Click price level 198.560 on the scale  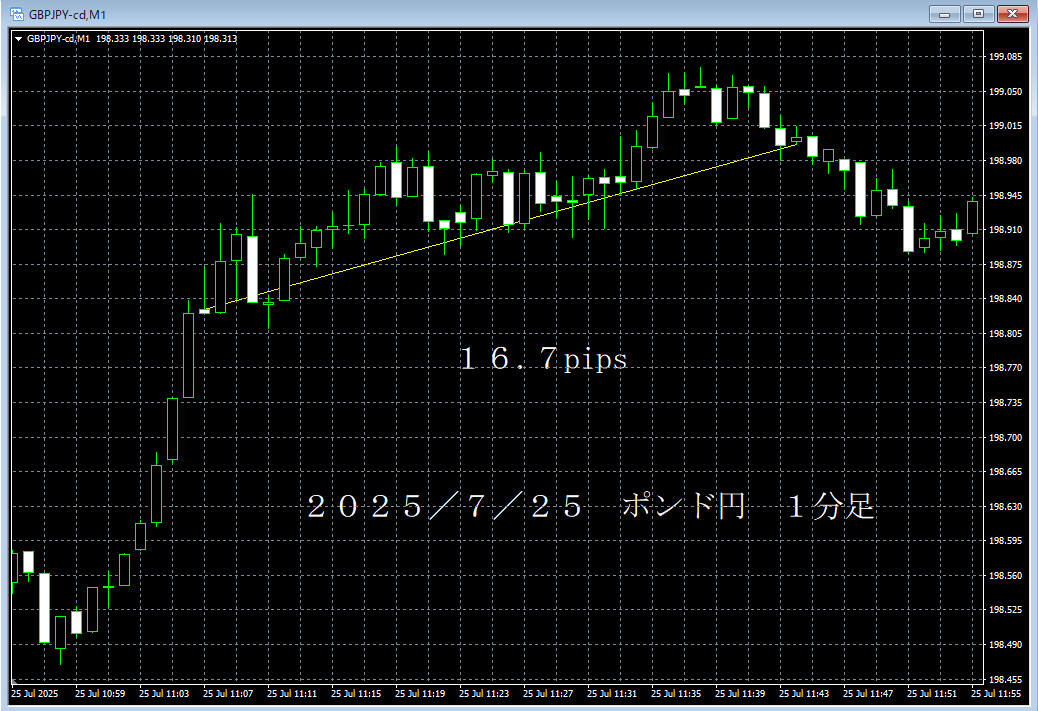coord(1005,576)
